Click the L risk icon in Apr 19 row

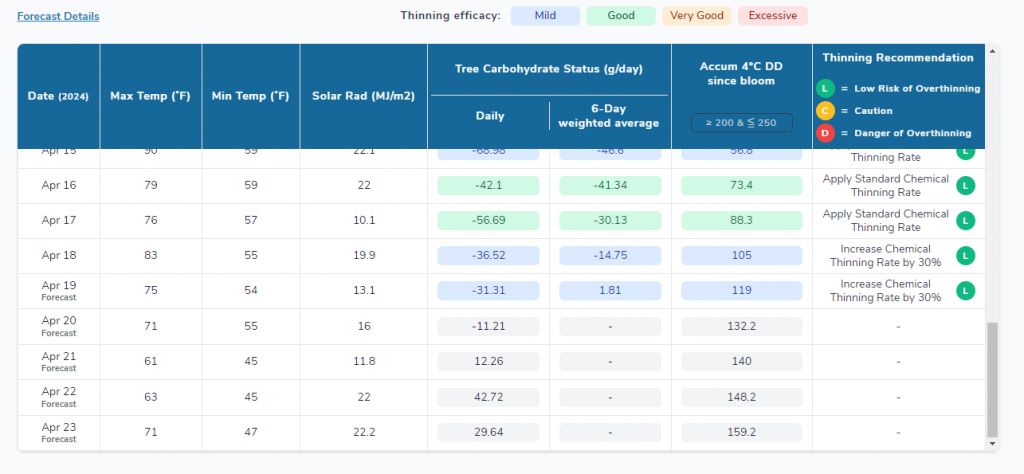pos(965,291)
